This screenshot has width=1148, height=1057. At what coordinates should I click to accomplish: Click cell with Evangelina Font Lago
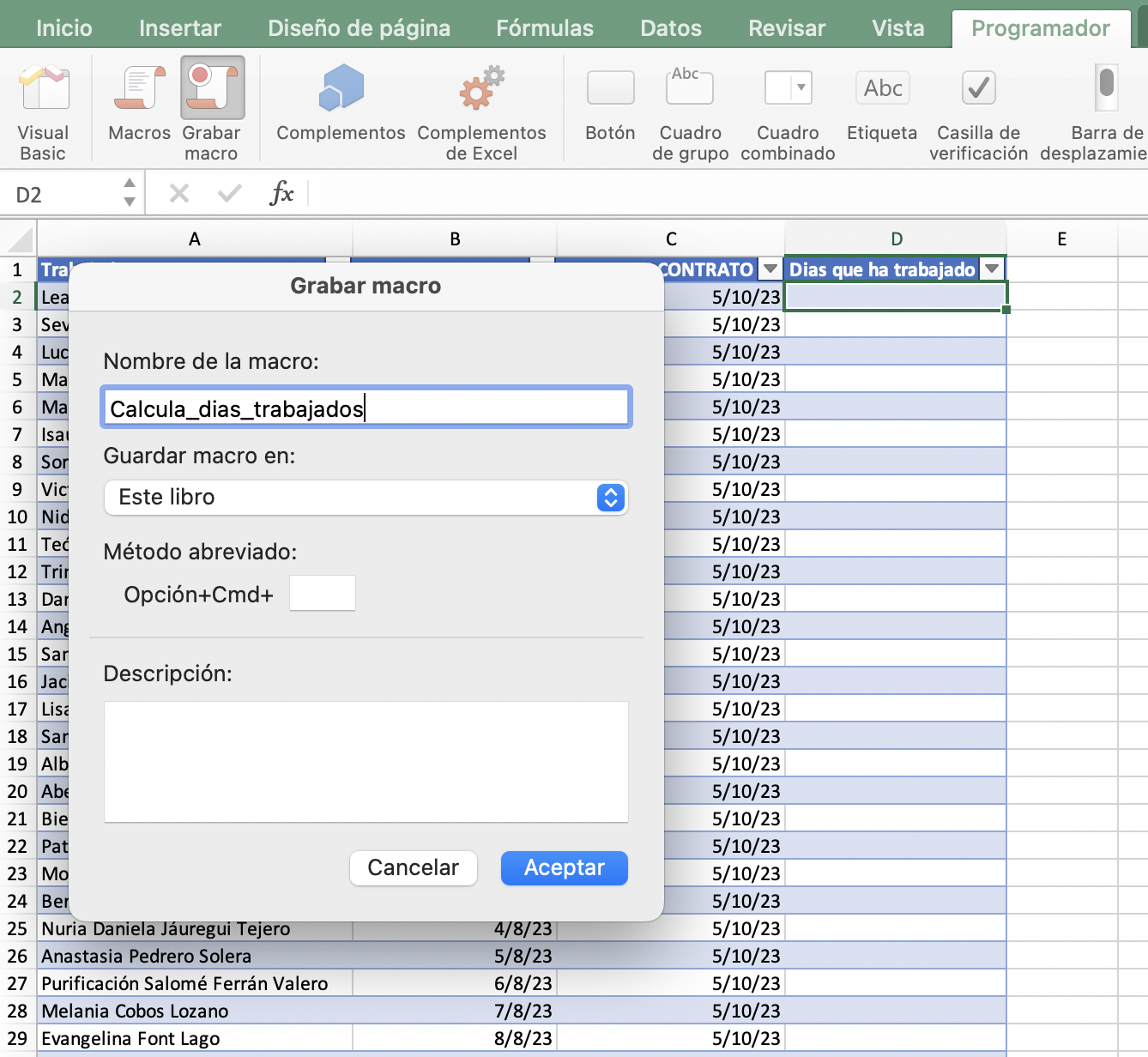[x=195, y=1038]
